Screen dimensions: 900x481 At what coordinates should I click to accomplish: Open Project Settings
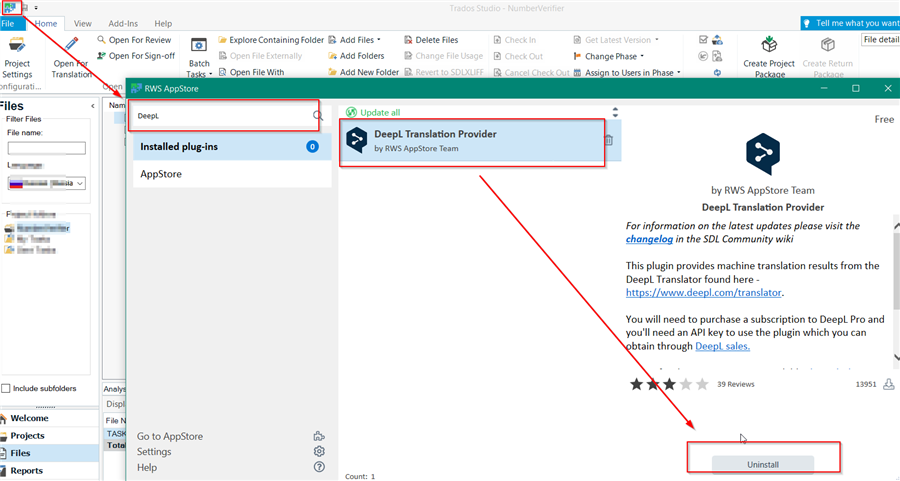pyautogui.click(x=17, y=57)
